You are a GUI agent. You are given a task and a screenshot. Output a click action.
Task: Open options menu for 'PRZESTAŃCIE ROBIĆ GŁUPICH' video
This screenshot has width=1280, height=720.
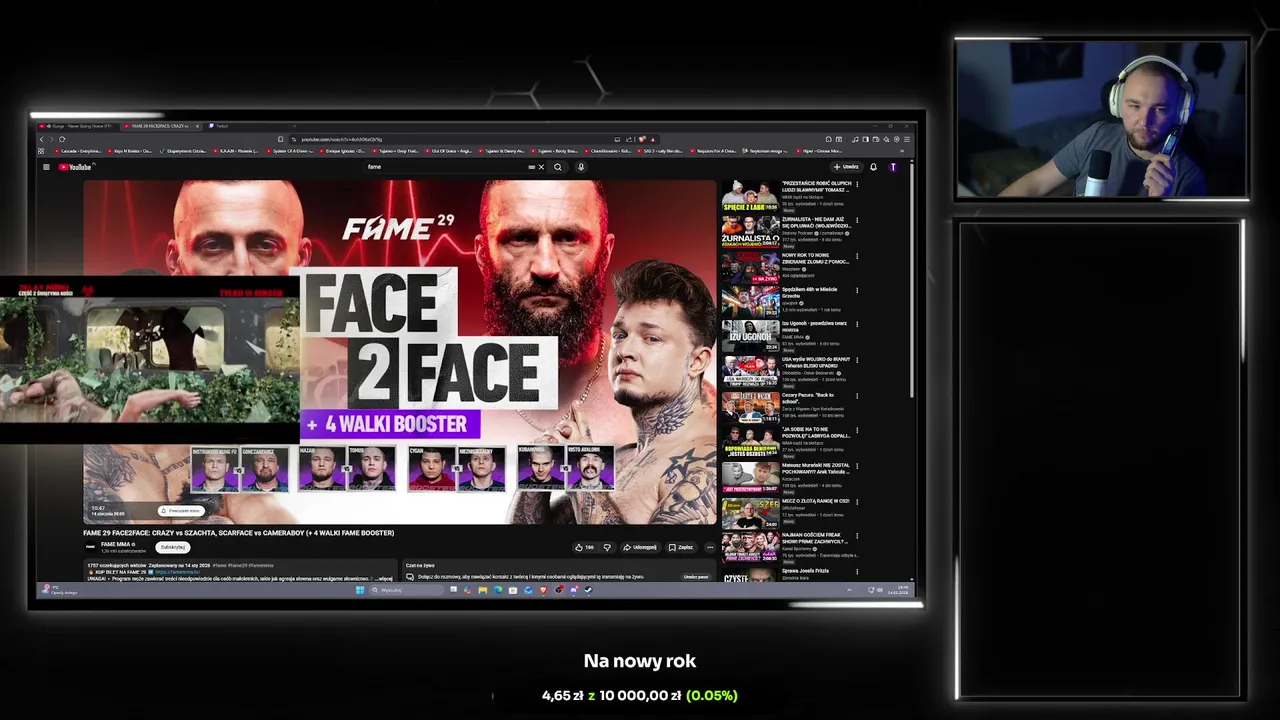click(857, 185)
